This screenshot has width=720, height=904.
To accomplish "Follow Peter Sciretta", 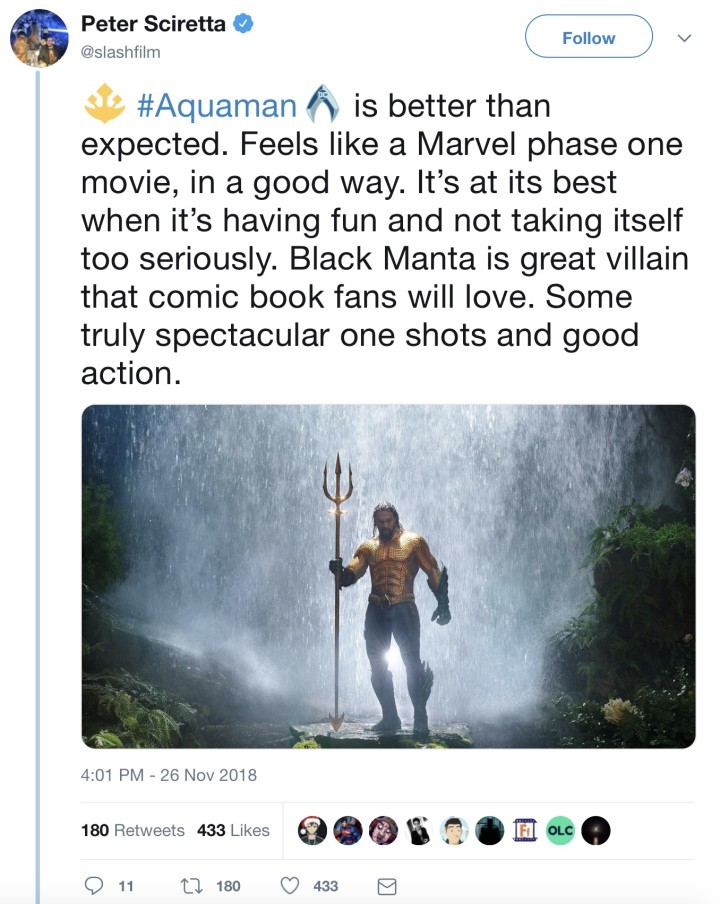I will coord(588,38).
